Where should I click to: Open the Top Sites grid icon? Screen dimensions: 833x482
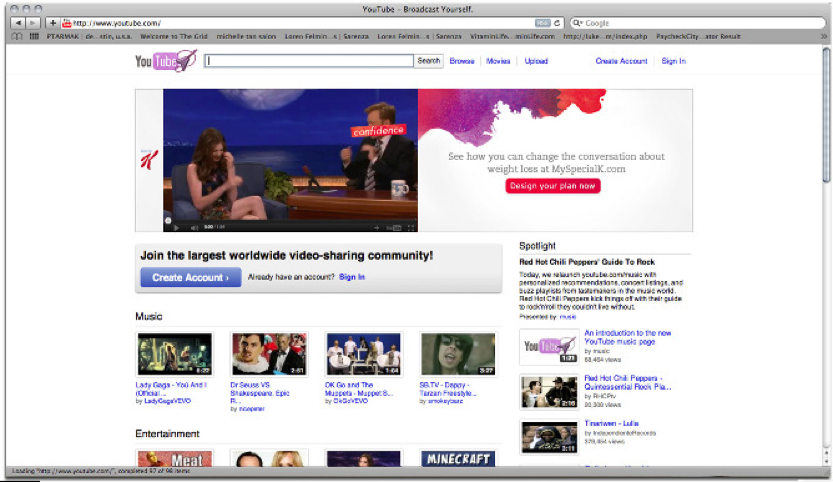33,36
